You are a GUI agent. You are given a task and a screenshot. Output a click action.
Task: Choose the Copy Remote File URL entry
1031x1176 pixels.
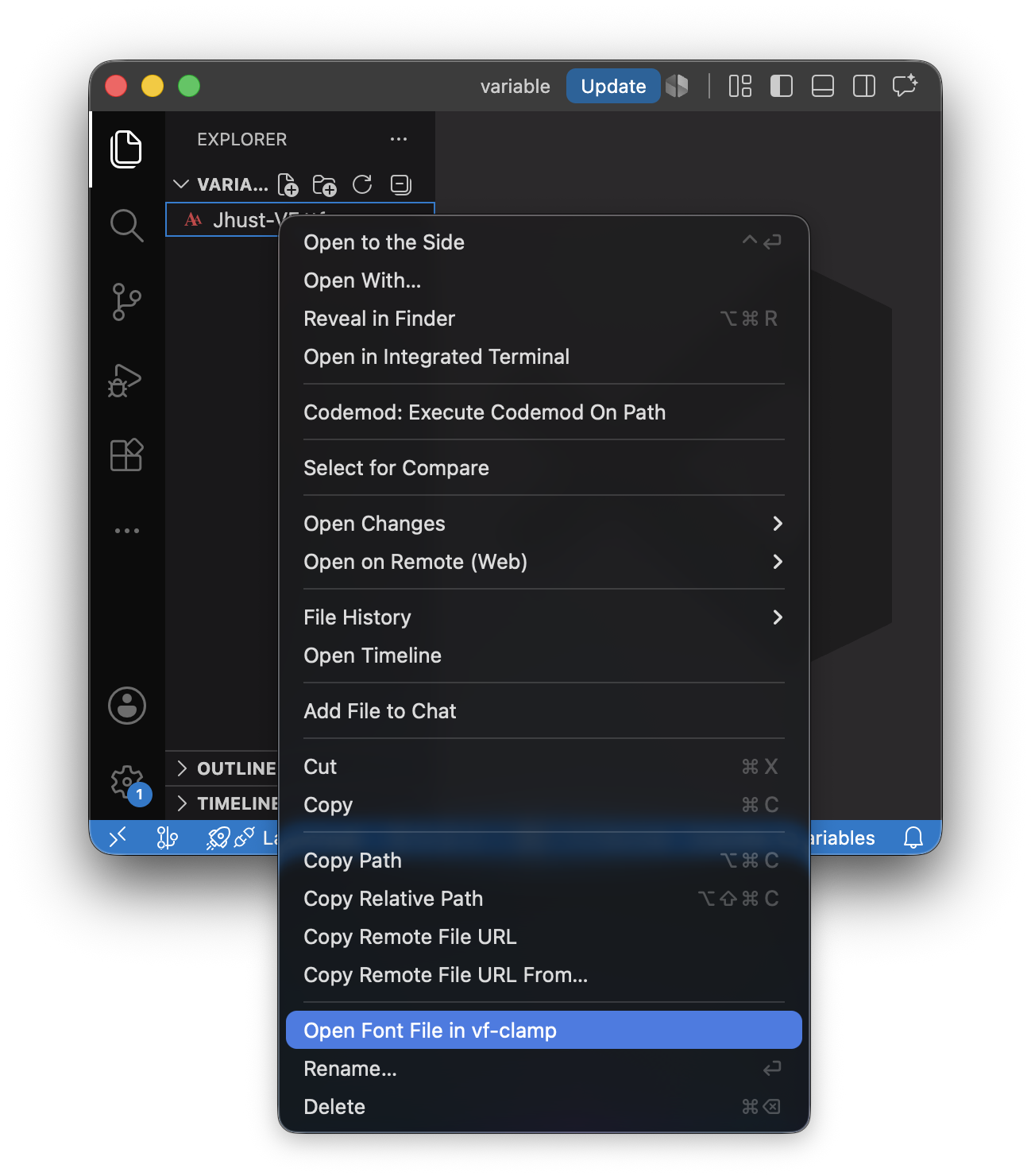pos(544,936)
